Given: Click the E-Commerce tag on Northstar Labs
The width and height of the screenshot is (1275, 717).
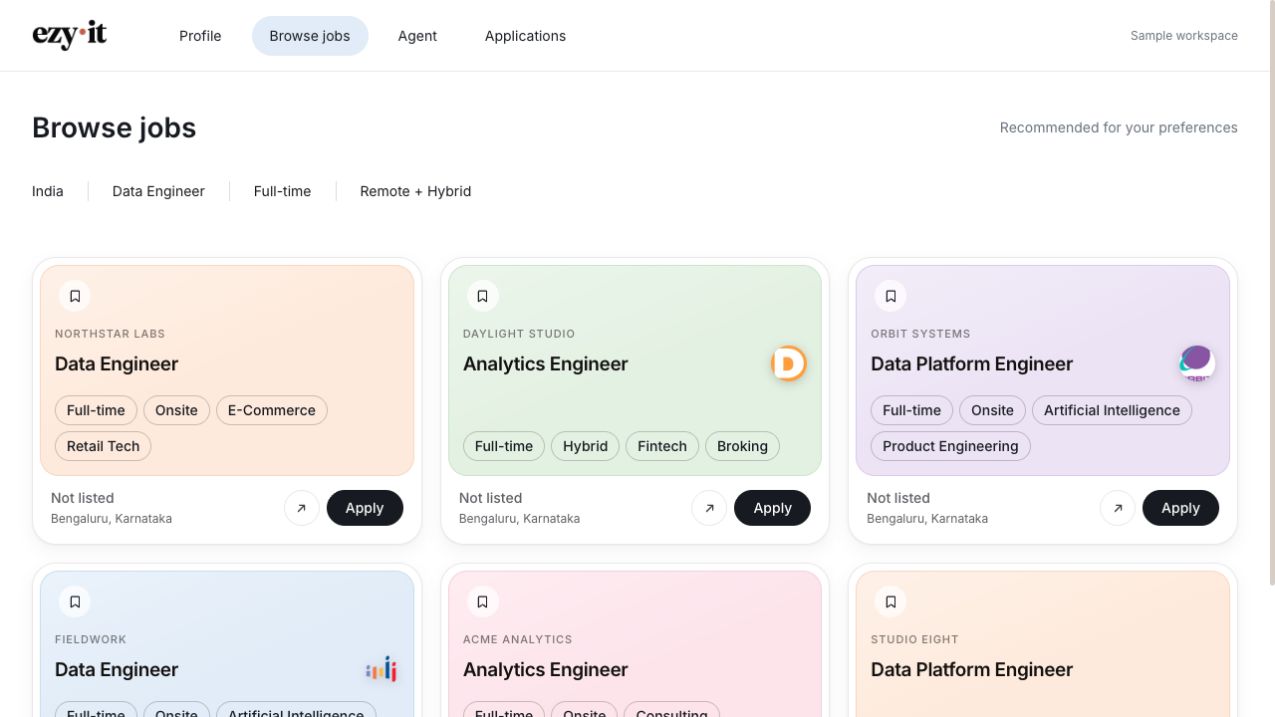Looking at the screenshot, I should [272, 410].
